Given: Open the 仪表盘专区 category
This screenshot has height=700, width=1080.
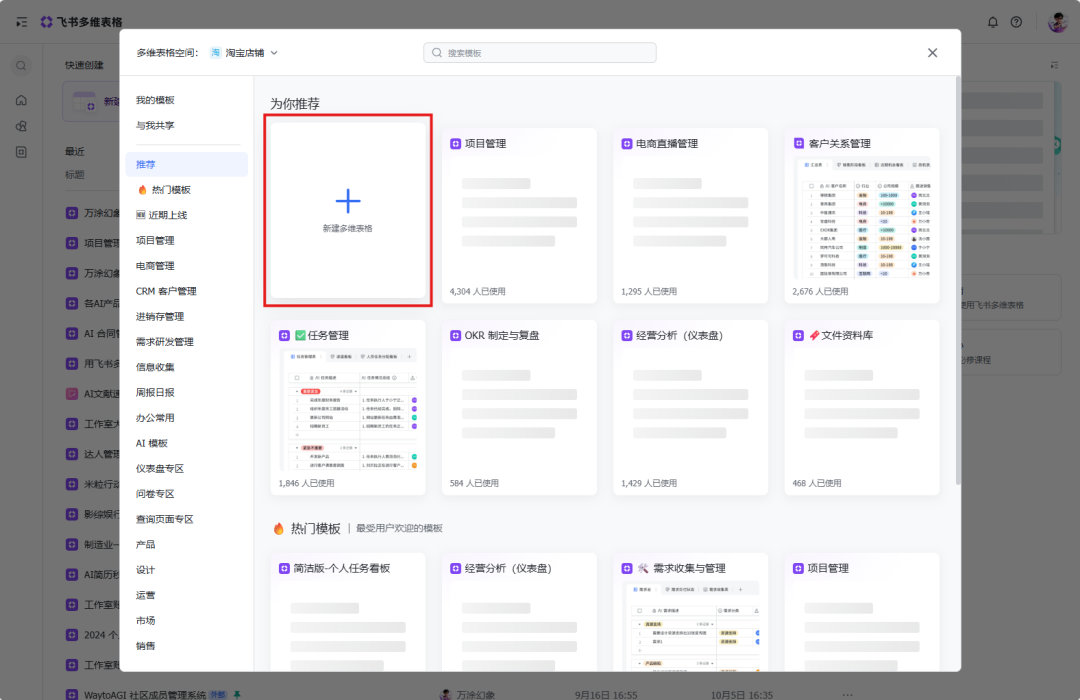Looking at the screenshot, I should click(160, 468).
